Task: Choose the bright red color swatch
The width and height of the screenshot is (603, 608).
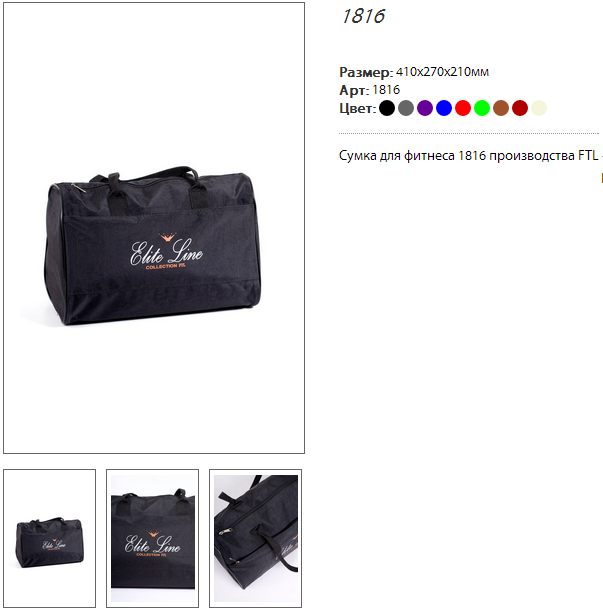Action: pos(463,108)
